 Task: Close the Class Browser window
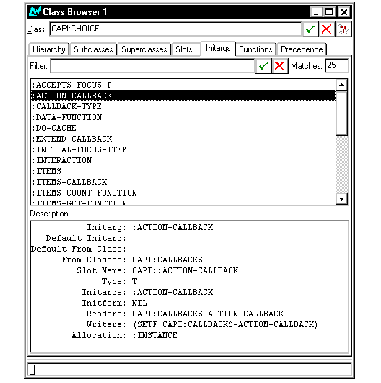344,12
